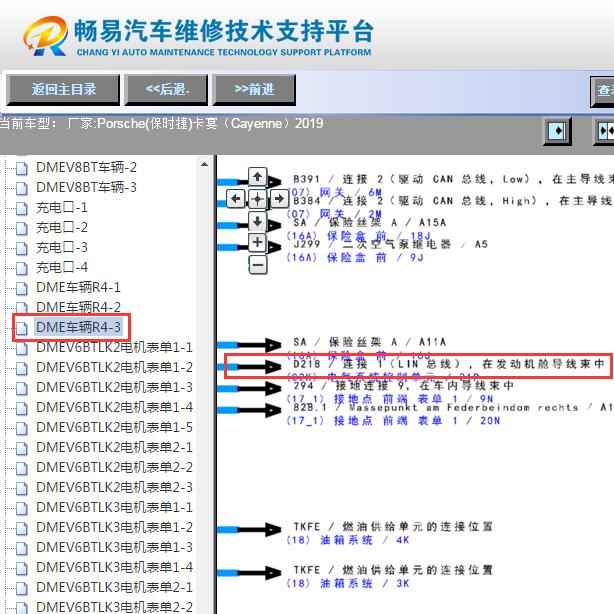Open DME车辆R4-2 diagram
This screenshot has height=614, width=614.
[x=78, y=307]
